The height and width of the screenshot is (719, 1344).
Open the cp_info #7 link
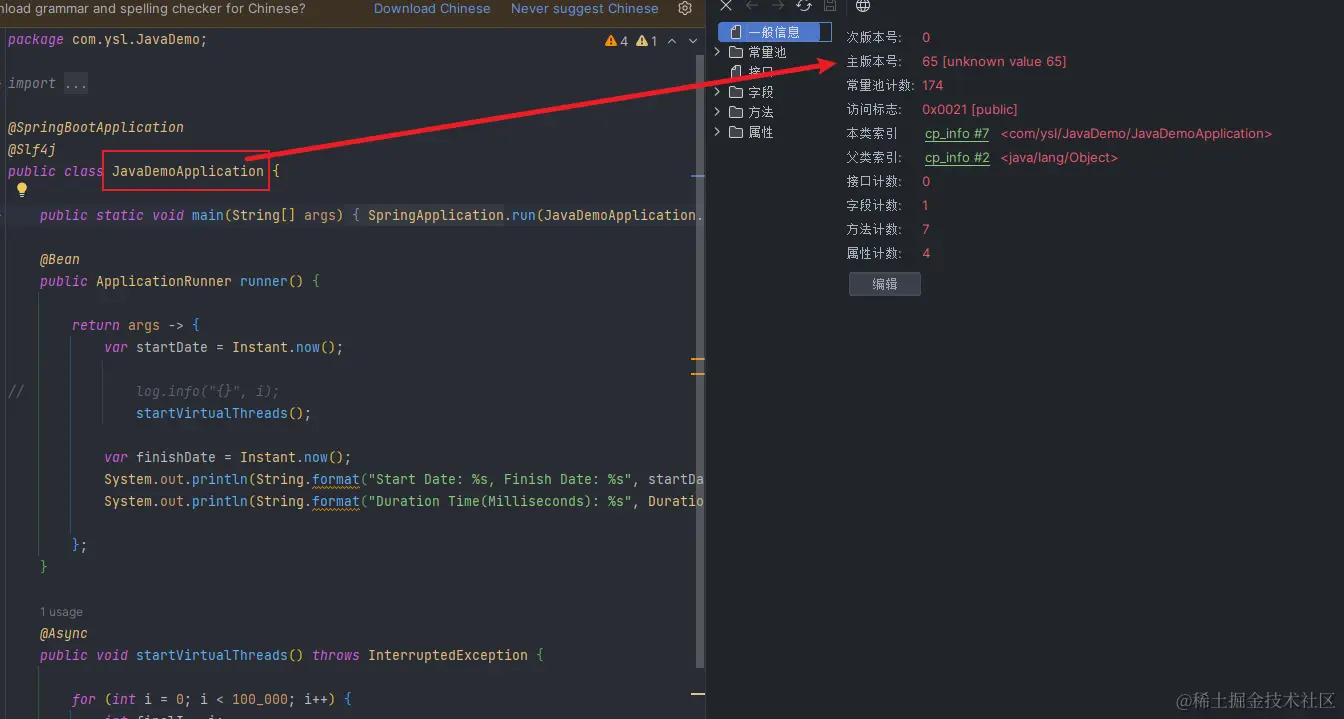pos(957,133)
